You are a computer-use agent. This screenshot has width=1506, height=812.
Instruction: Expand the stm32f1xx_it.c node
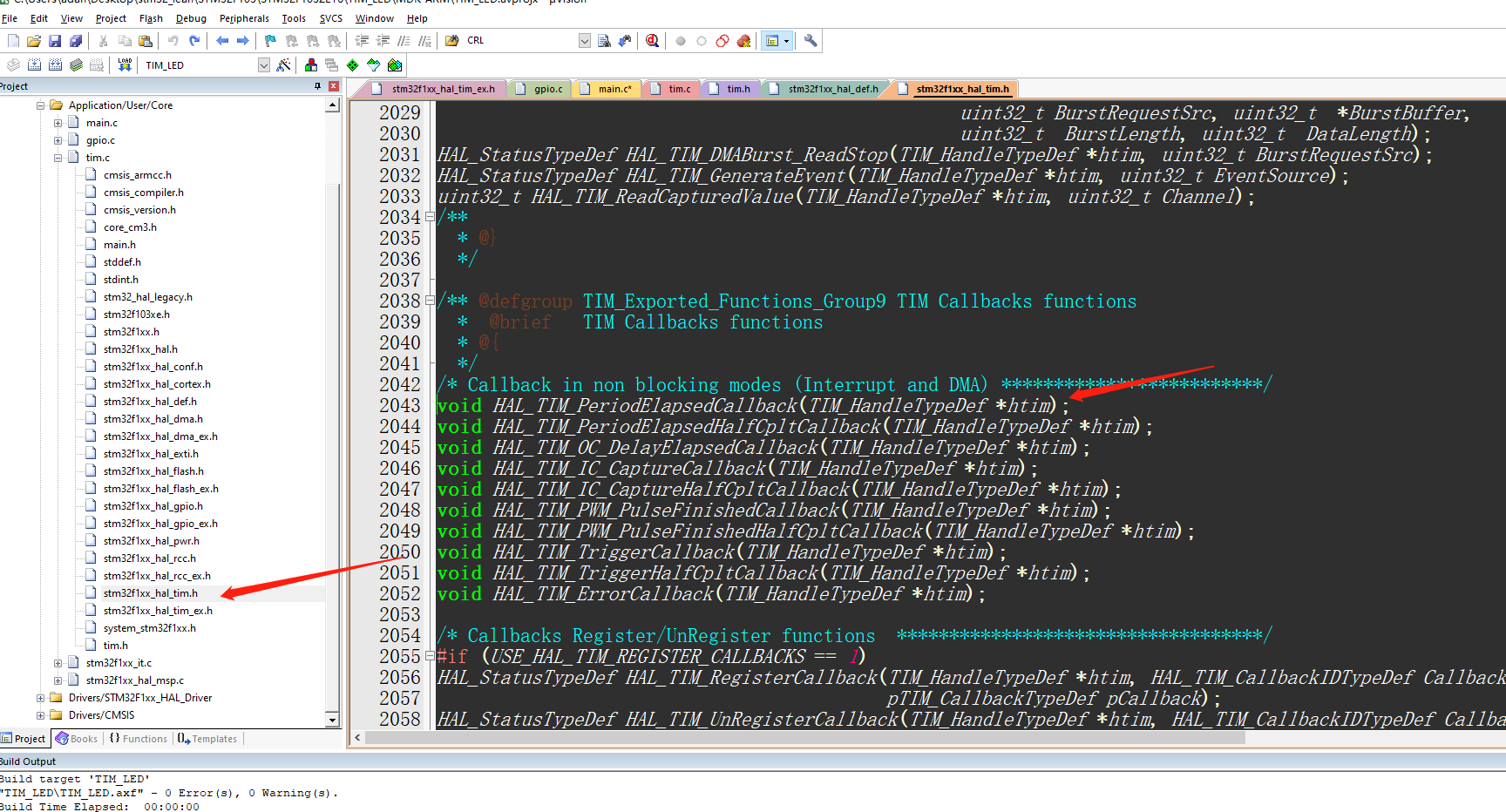[58, 663]
